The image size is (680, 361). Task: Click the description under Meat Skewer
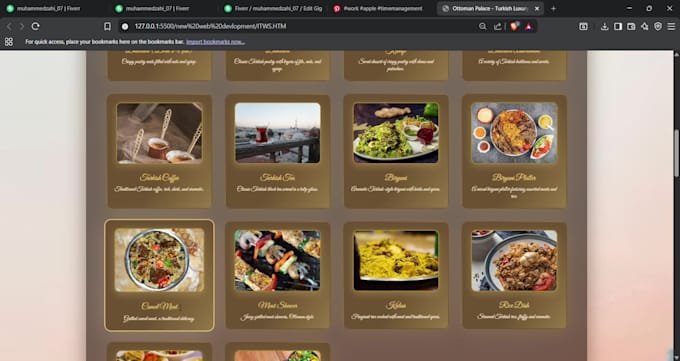tap(278, 317)
